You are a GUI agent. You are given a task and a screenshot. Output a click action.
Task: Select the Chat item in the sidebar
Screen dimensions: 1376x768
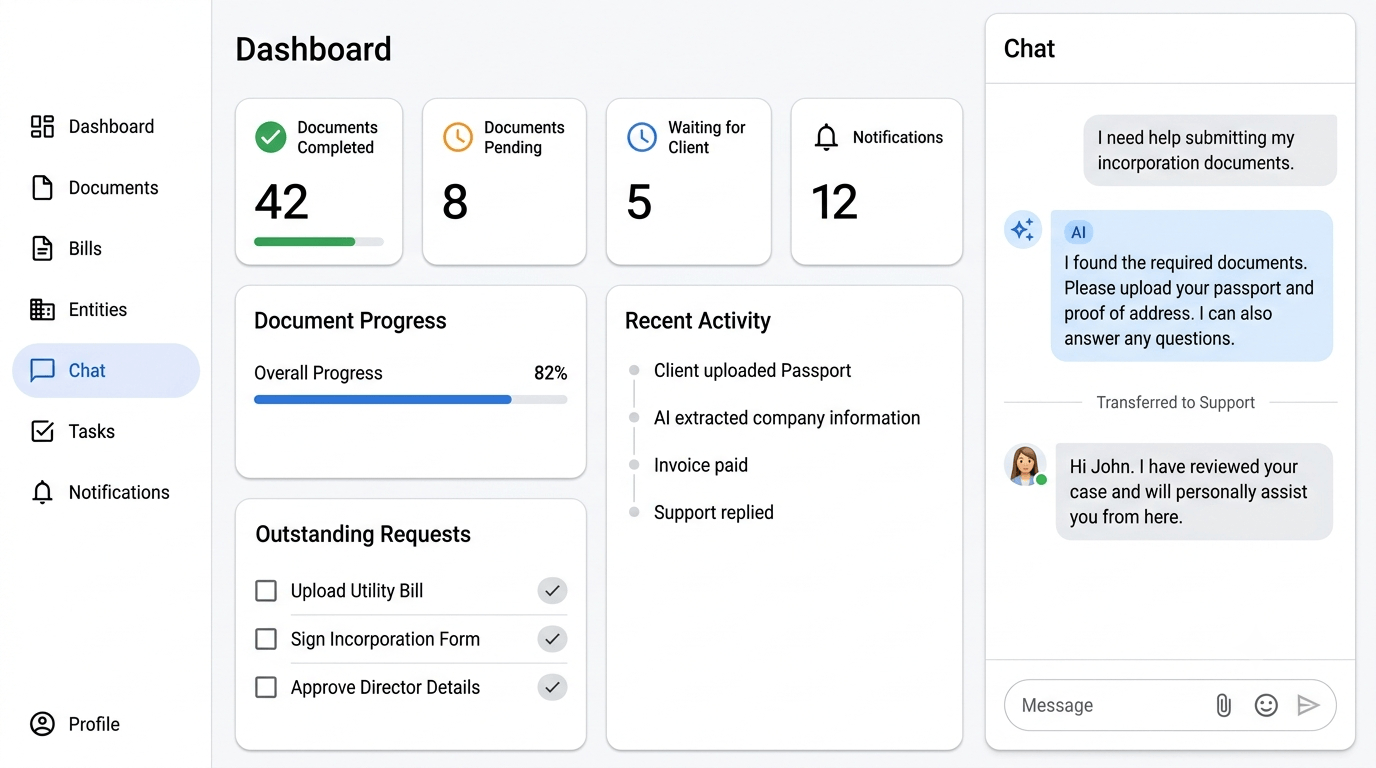[x=106, y=370]
